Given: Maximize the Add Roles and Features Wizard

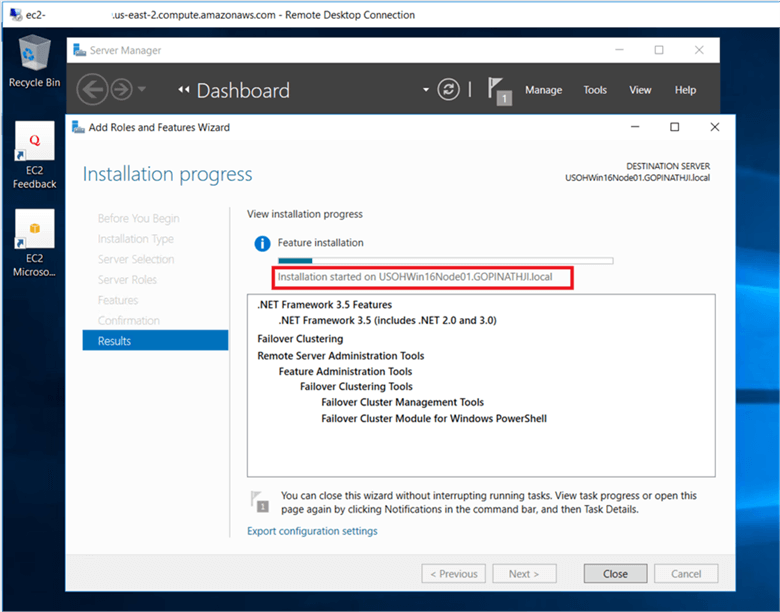Looking at the screenshot, I should (675, 127).
